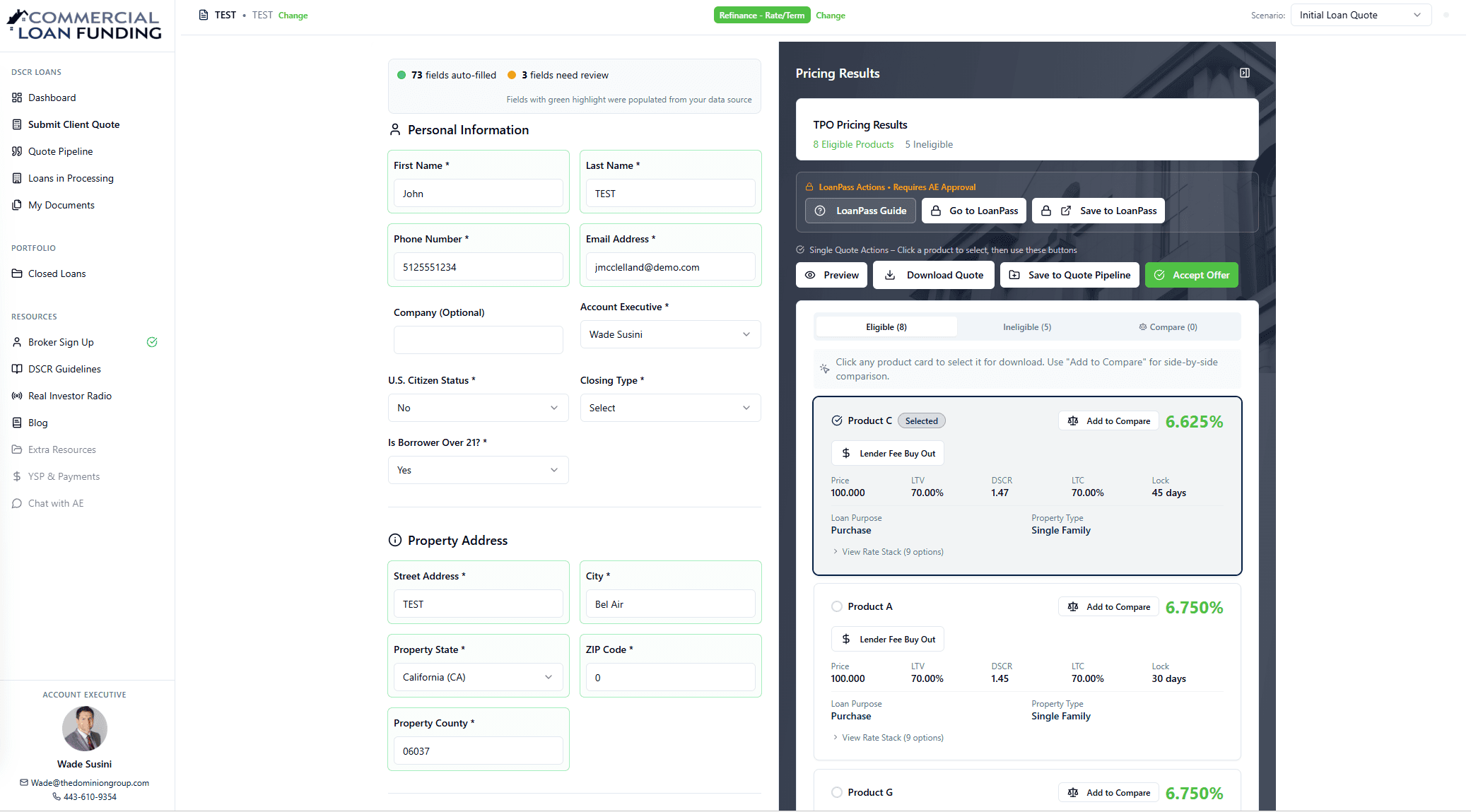Open the Scenario dropdown showing Initial Loan Quote
Image resolution: width=1471 pixels, height=812 pixels.
(1361, 15)
